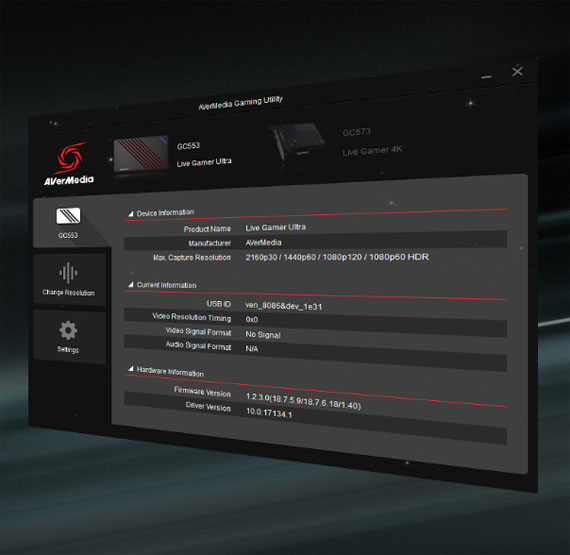Collapse the Hardware Information section
570x555 pixels.
click(131, 369)
